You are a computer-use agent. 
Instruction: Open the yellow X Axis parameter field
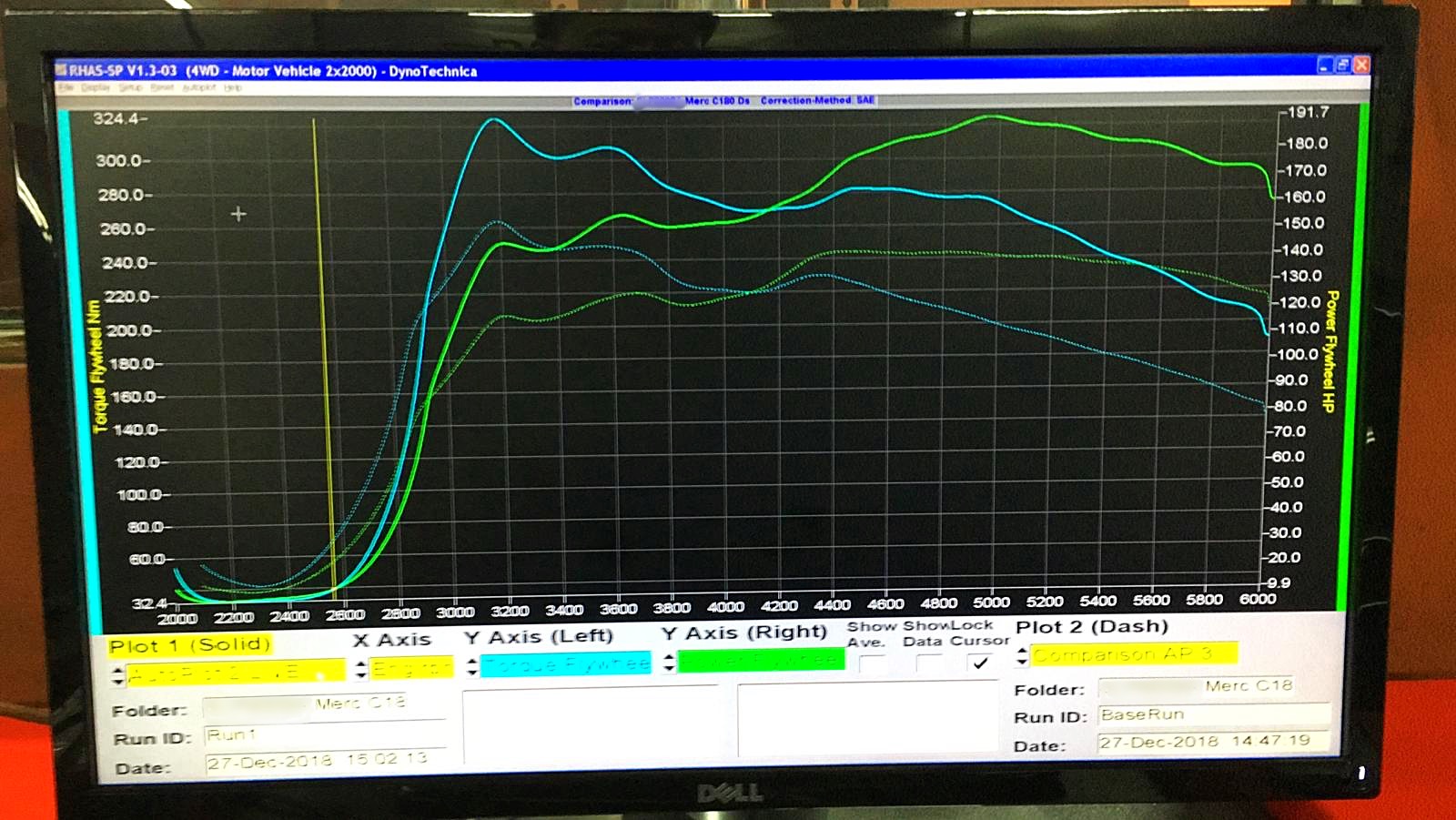411,668
